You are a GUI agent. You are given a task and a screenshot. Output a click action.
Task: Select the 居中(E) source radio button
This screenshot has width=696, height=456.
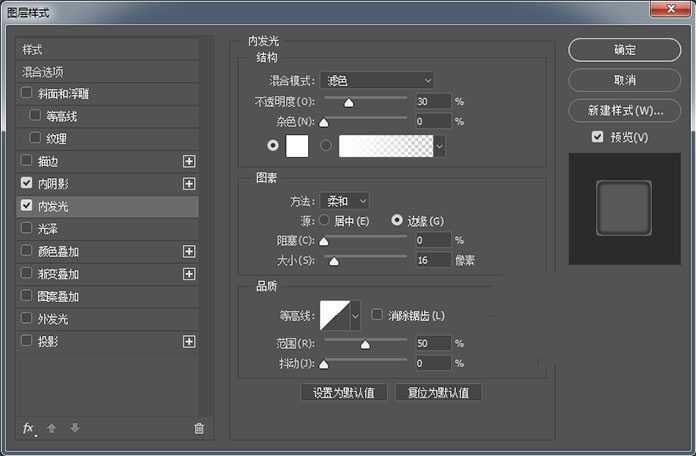coord(324,220)
